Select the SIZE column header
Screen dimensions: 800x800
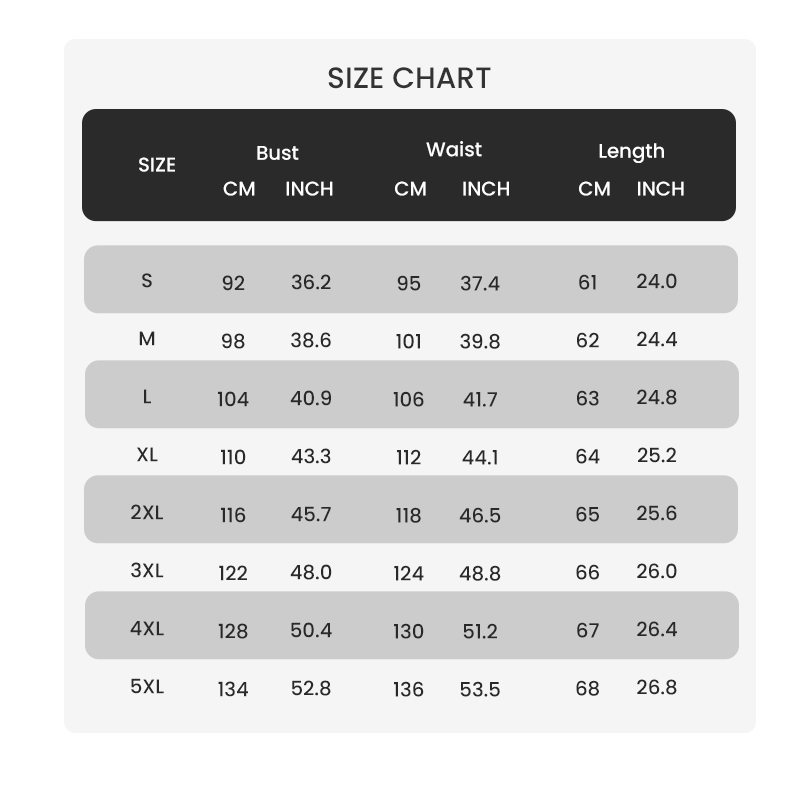157,165
